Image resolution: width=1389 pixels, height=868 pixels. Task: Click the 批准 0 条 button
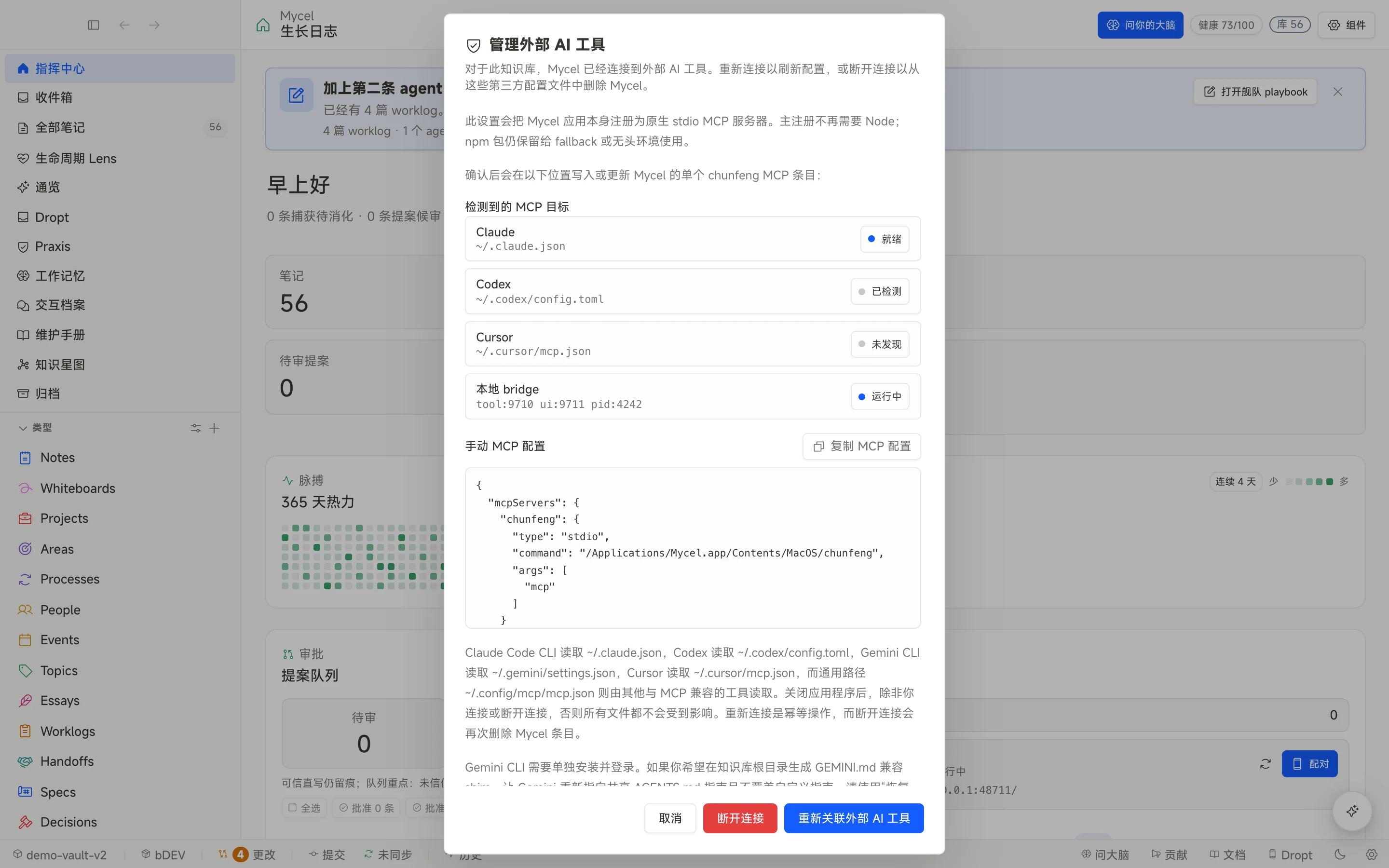(x=366, y=808)
